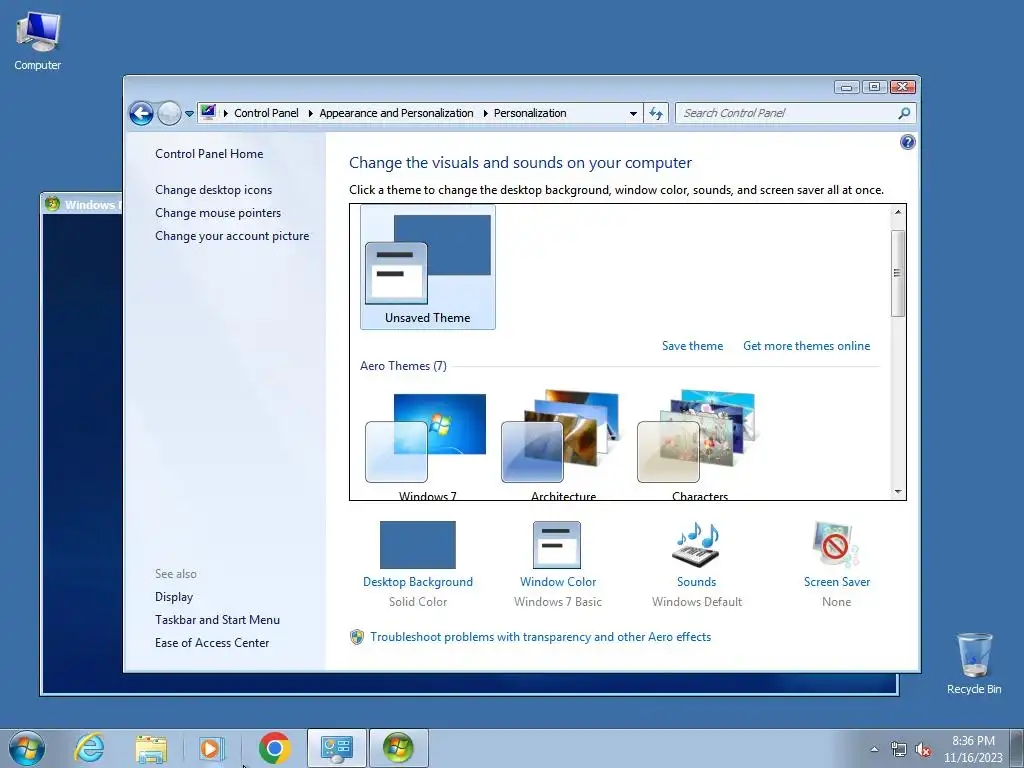Screen dimensions: 1024x768
Task: Open Help via the blue question mark
Action: click(907, 142)
